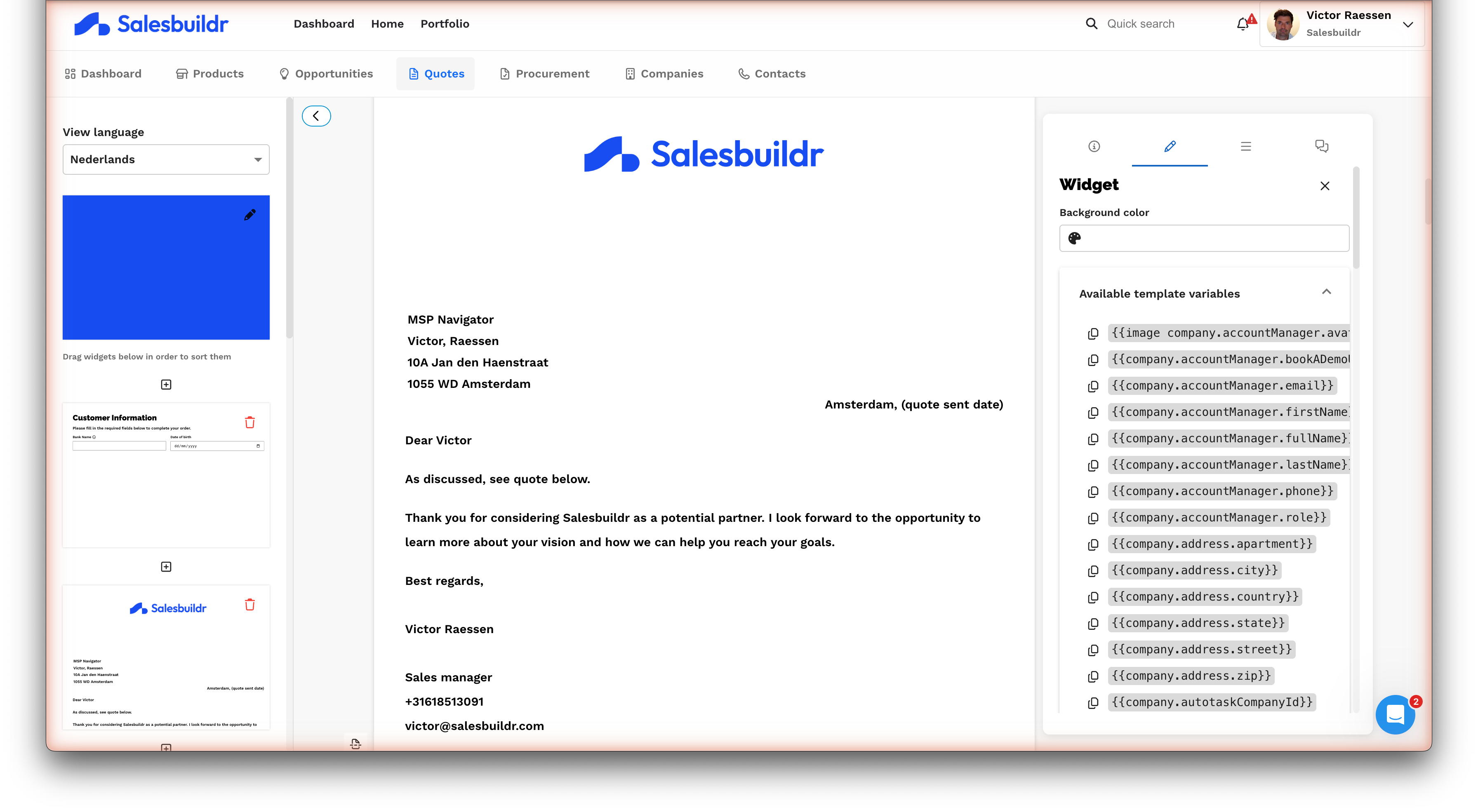The image size is (1478, 812).
Task: Open Portfolio in top menu
Action: [x=445, y=23]
